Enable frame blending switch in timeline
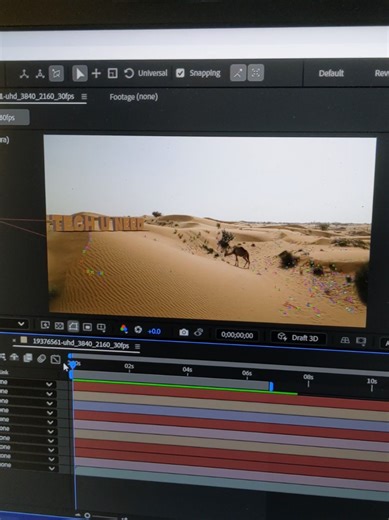The width and height of the screenshot is (389, 520). [28, 358]
